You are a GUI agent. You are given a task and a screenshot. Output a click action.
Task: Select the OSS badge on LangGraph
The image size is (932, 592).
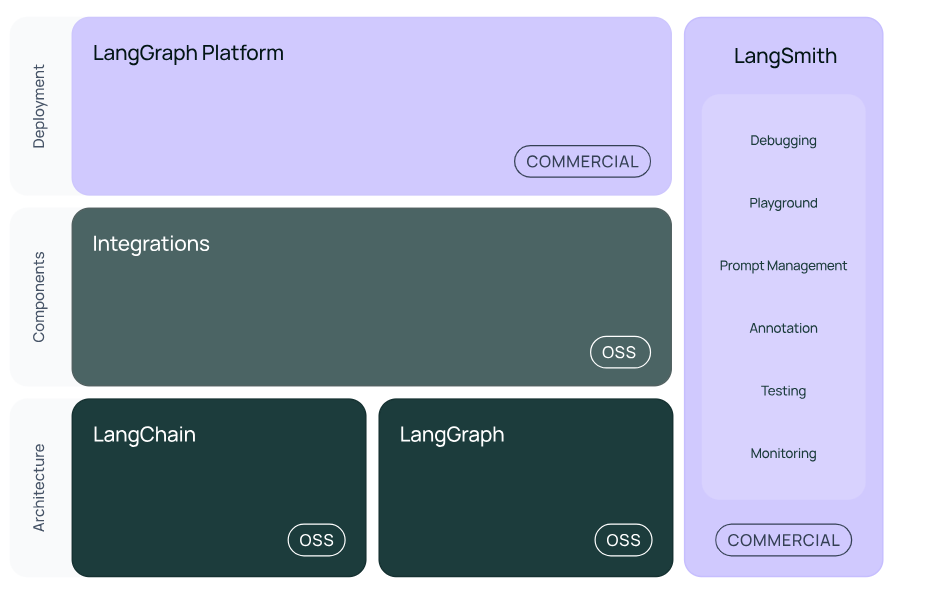coord(623,540)
